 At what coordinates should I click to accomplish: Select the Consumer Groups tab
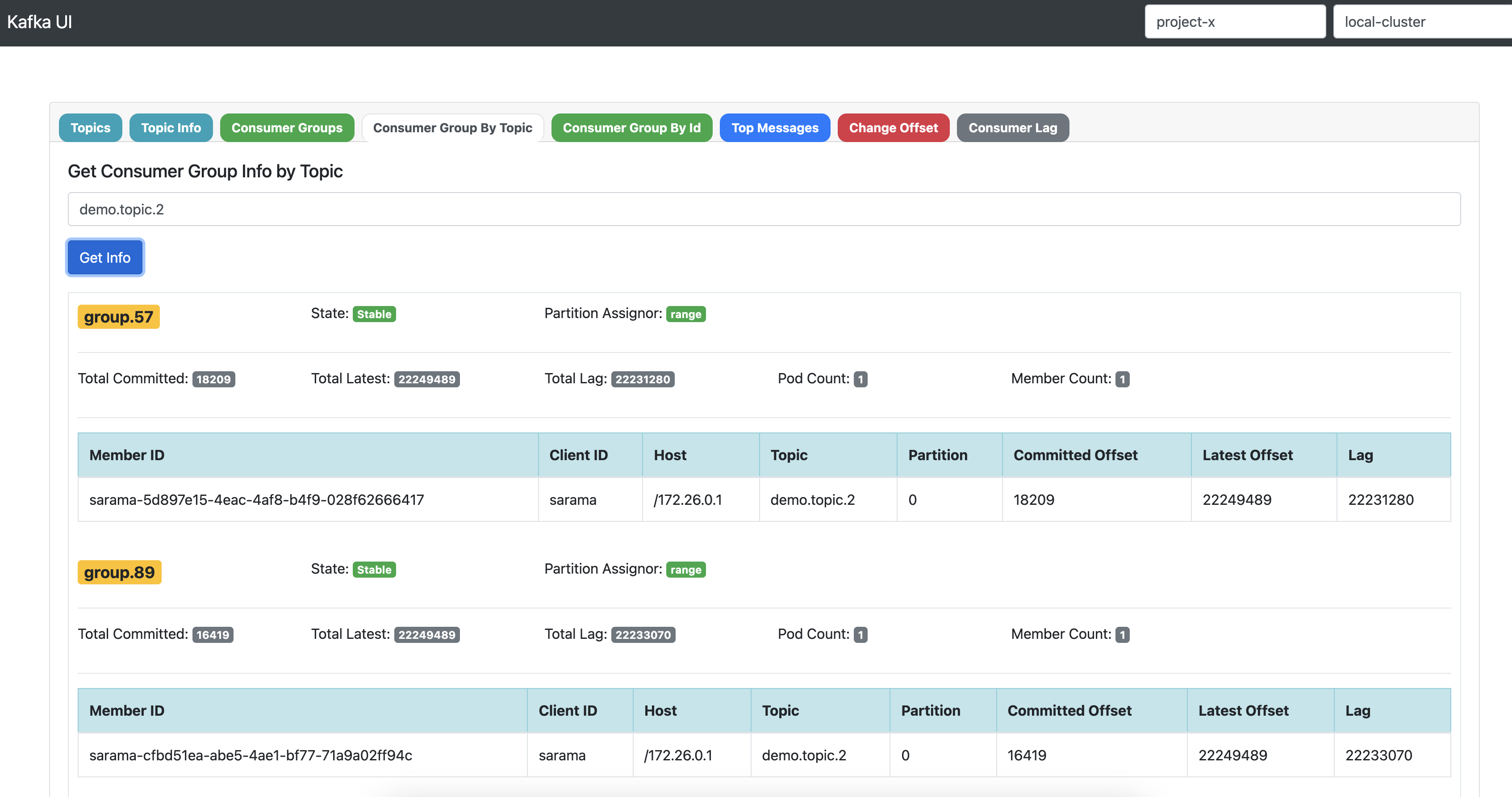click(x=287, y=127)
